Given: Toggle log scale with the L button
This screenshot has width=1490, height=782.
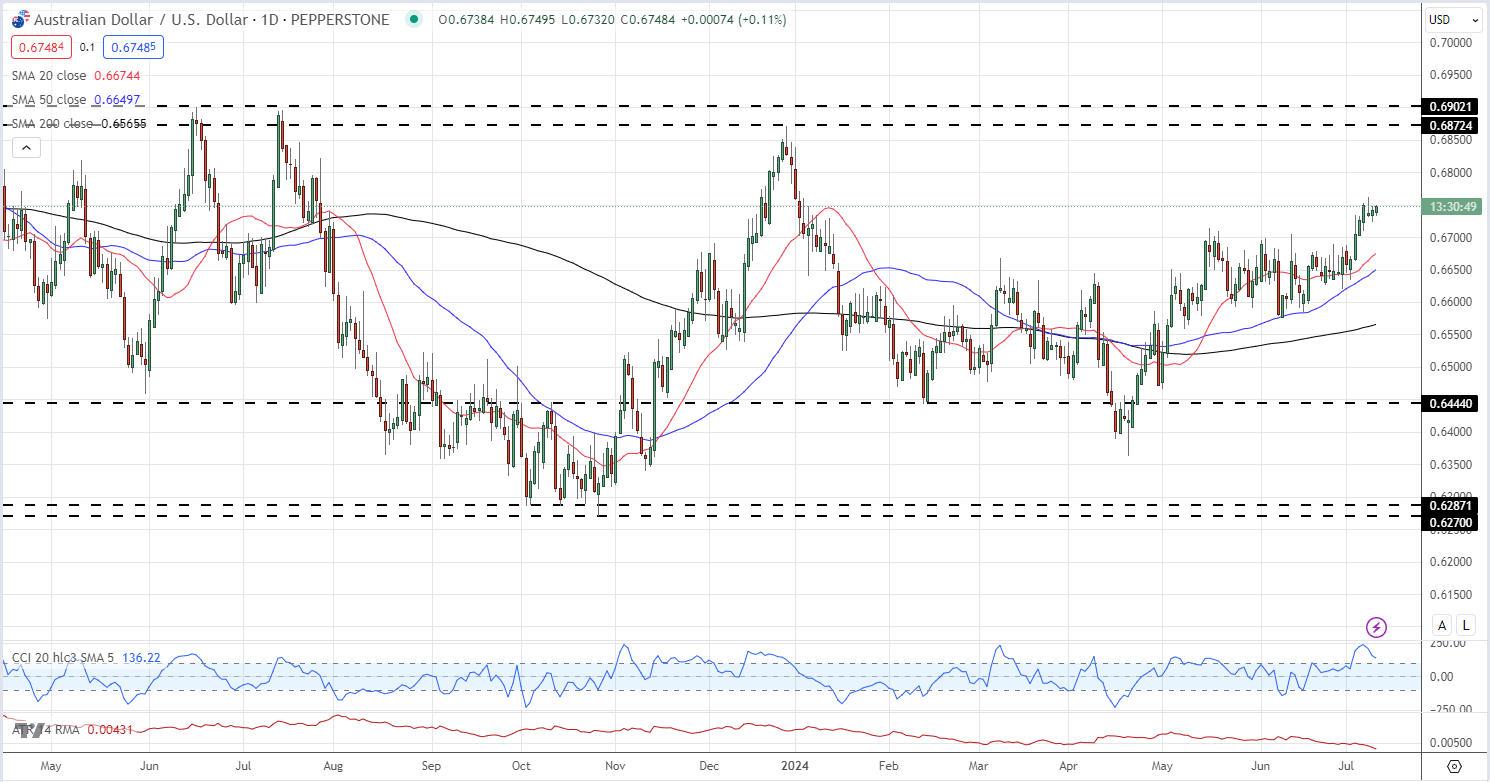Looking at the screenshot, I should coord(1466,626).
